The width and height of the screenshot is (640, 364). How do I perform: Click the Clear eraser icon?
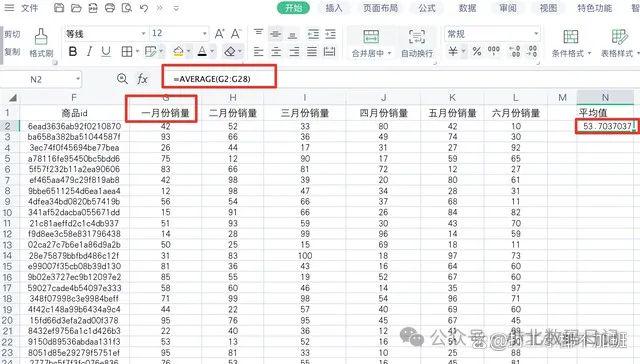pos(230,51)
